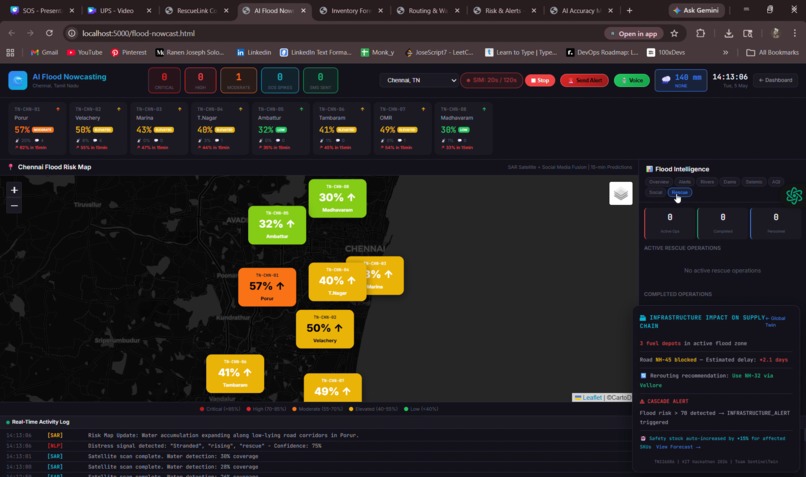Open browser downloads icon
Image resolution: width=806 pixels, height=477 pixels.
tap(728, 33)
